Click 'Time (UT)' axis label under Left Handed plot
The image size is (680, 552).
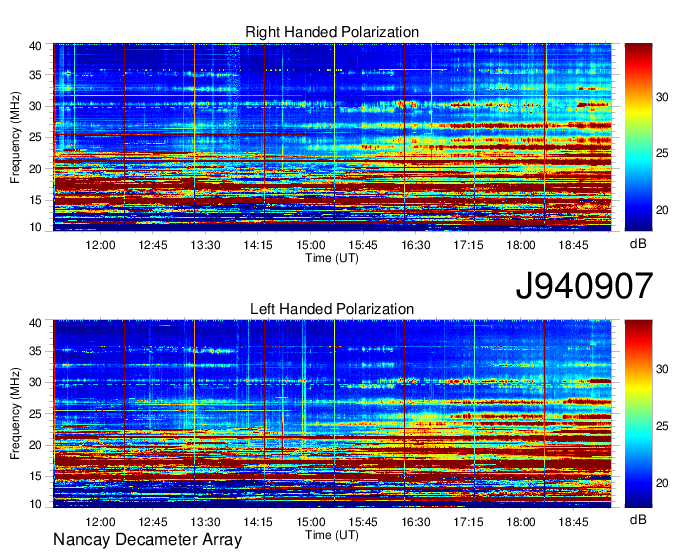(332, 535)
